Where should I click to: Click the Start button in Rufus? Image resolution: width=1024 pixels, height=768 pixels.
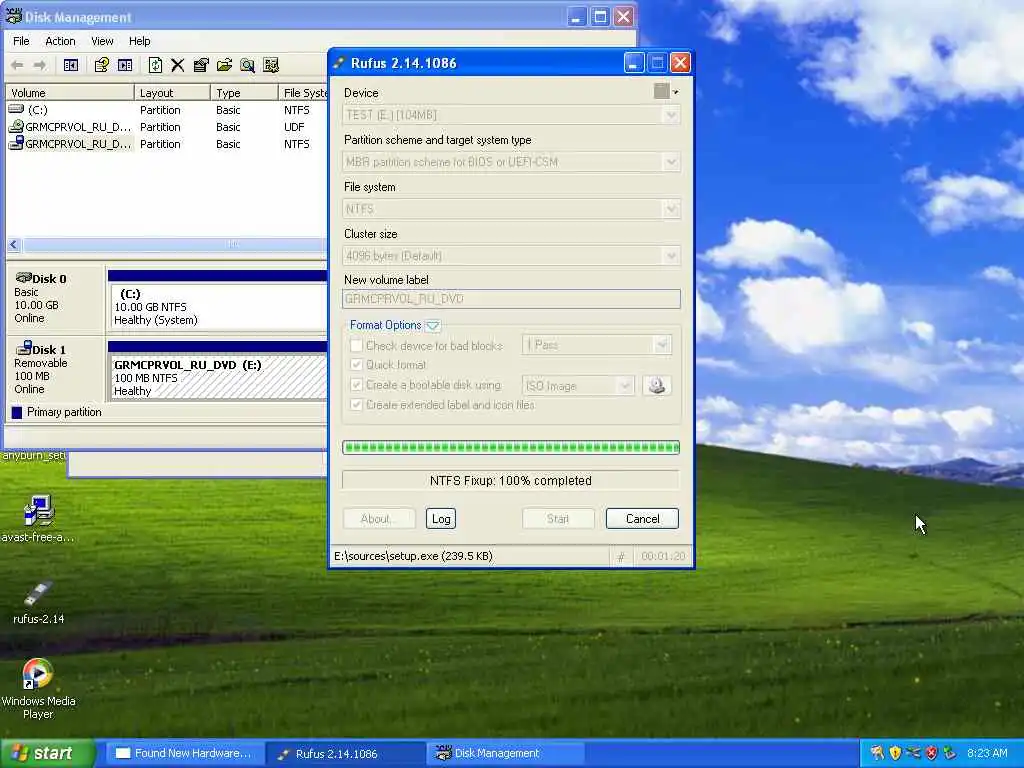[558, 519]
